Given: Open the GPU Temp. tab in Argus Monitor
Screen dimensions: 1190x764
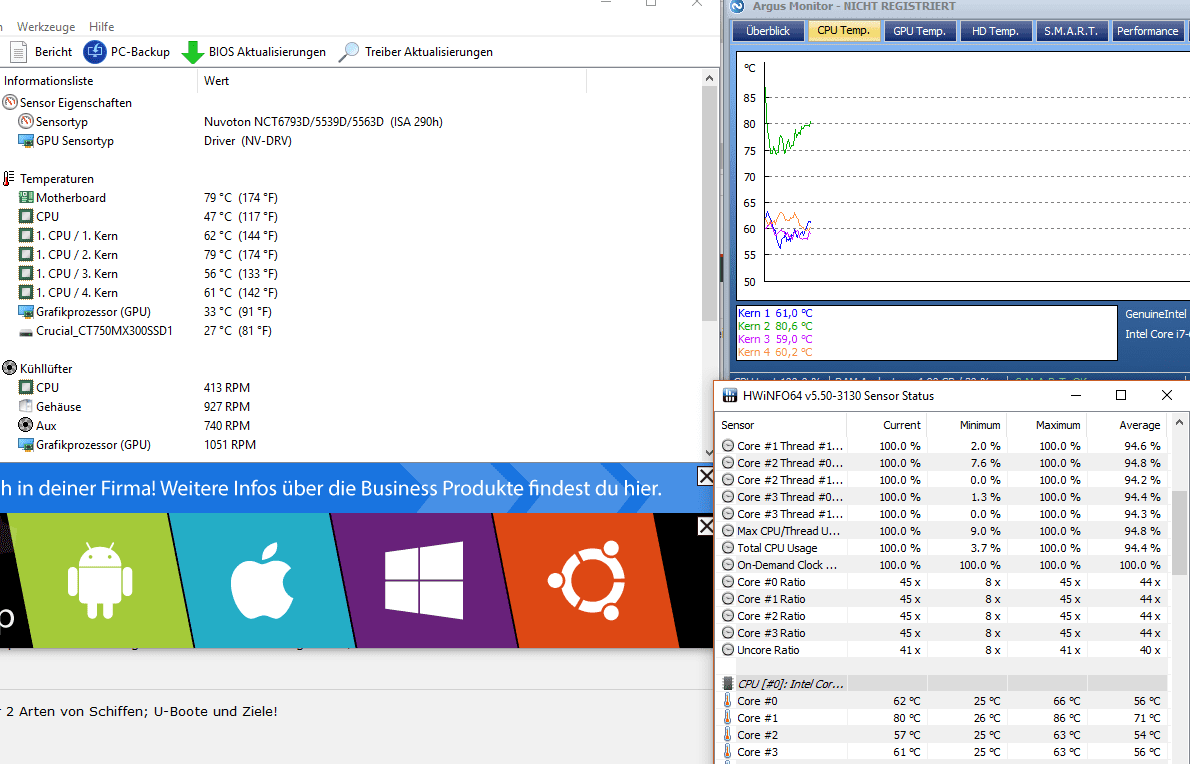Looking at the screenshot, I should tap(919, 31).
